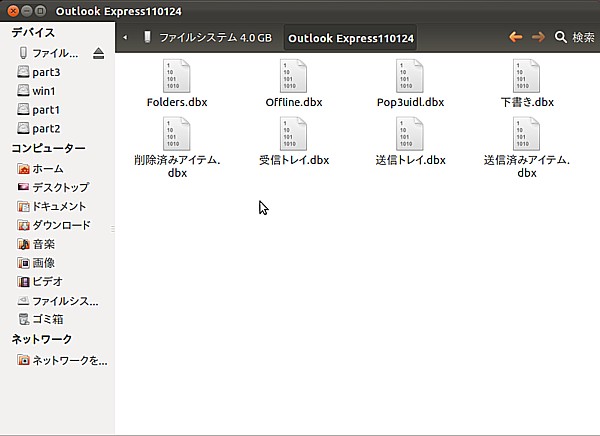
Task: Select the 削除済みアイテム.dbx file icon
Action: point(176,134)
